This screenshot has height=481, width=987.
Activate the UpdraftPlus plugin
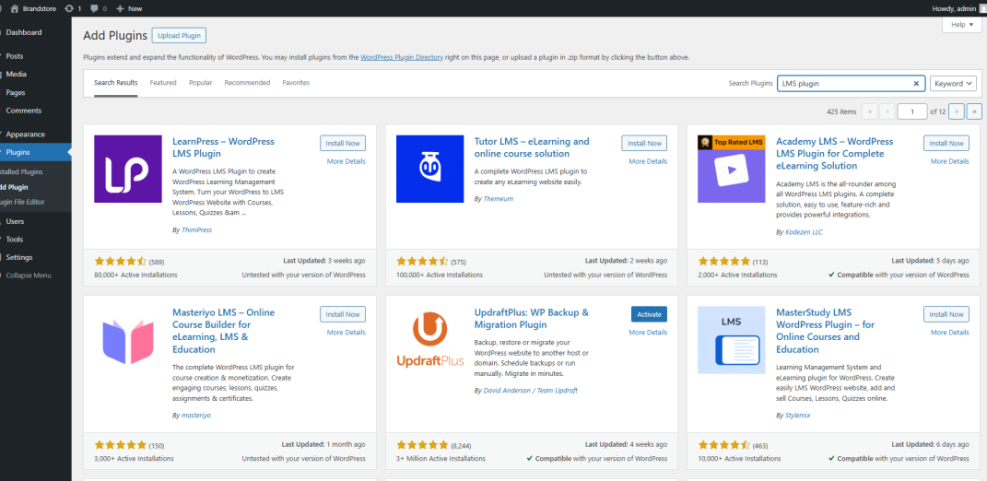649,314
